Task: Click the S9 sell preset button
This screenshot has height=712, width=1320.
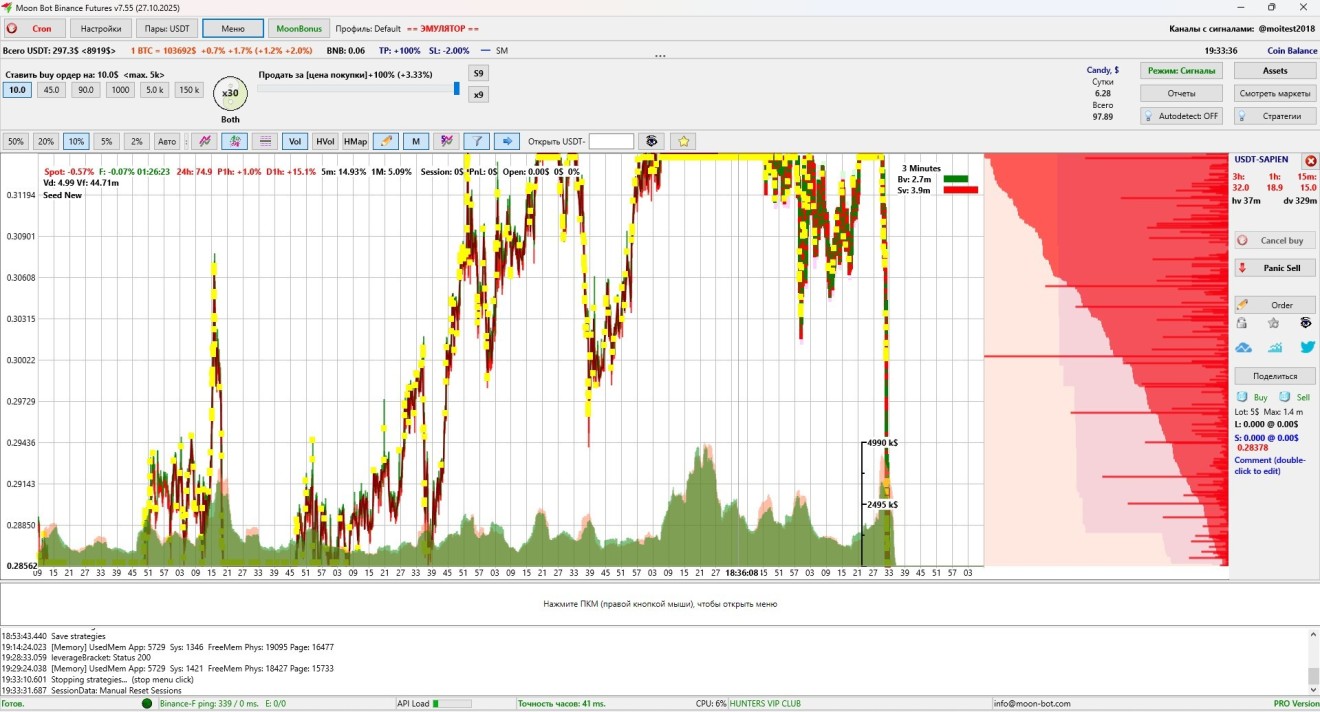Action: click(479, 73)
